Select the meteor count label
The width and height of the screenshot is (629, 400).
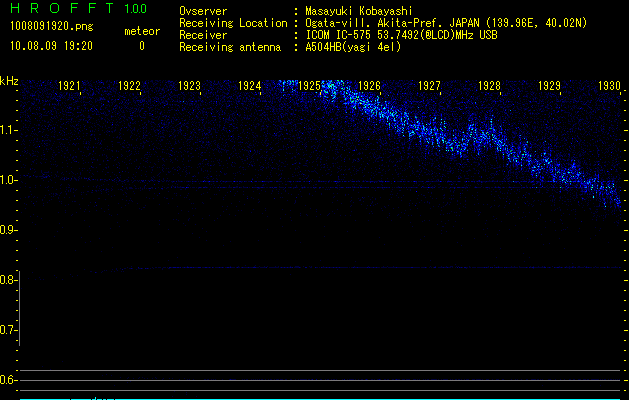tap(141, 32)
